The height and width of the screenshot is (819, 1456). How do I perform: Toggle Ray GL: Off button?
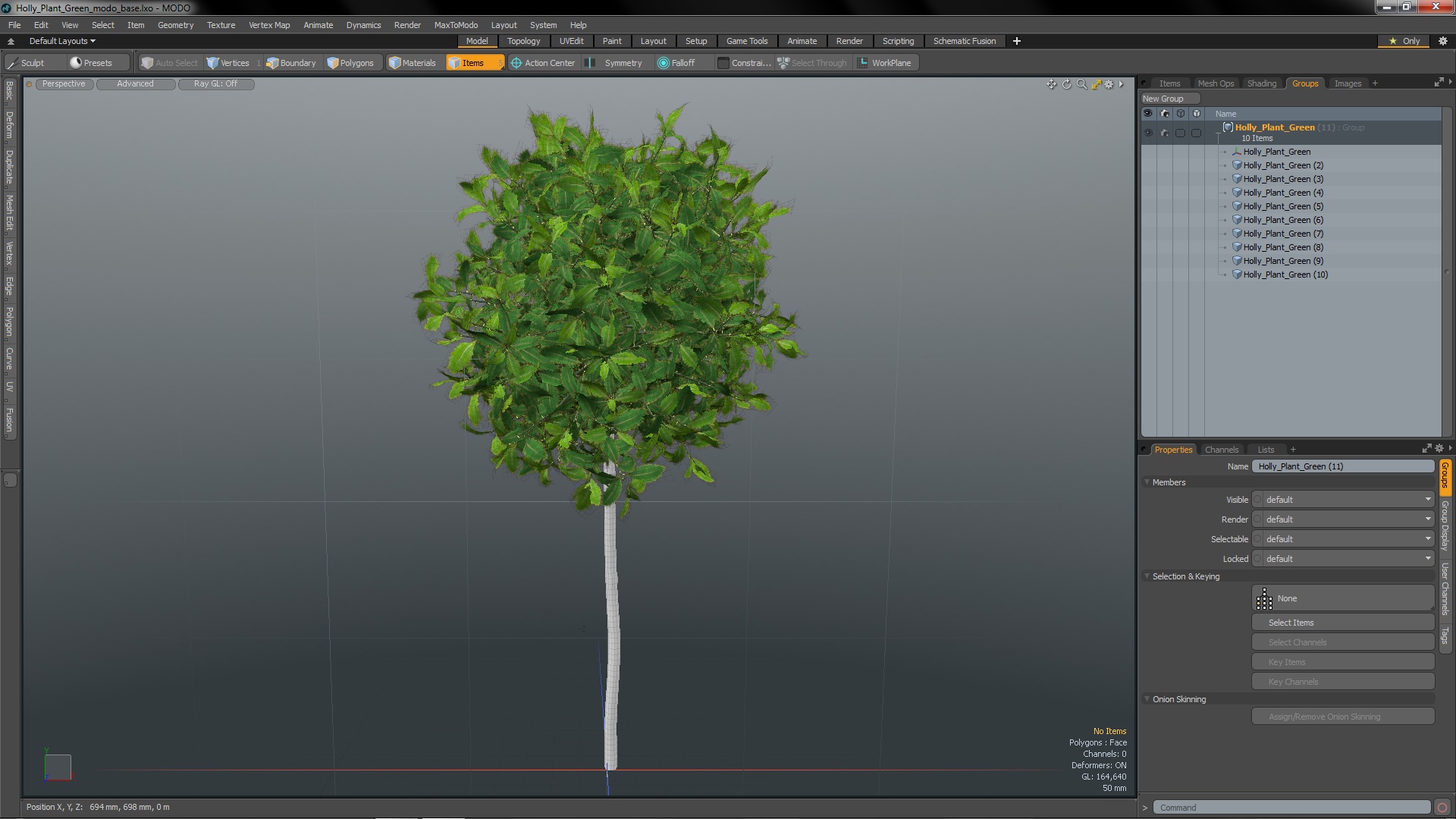tap(215, 84)
